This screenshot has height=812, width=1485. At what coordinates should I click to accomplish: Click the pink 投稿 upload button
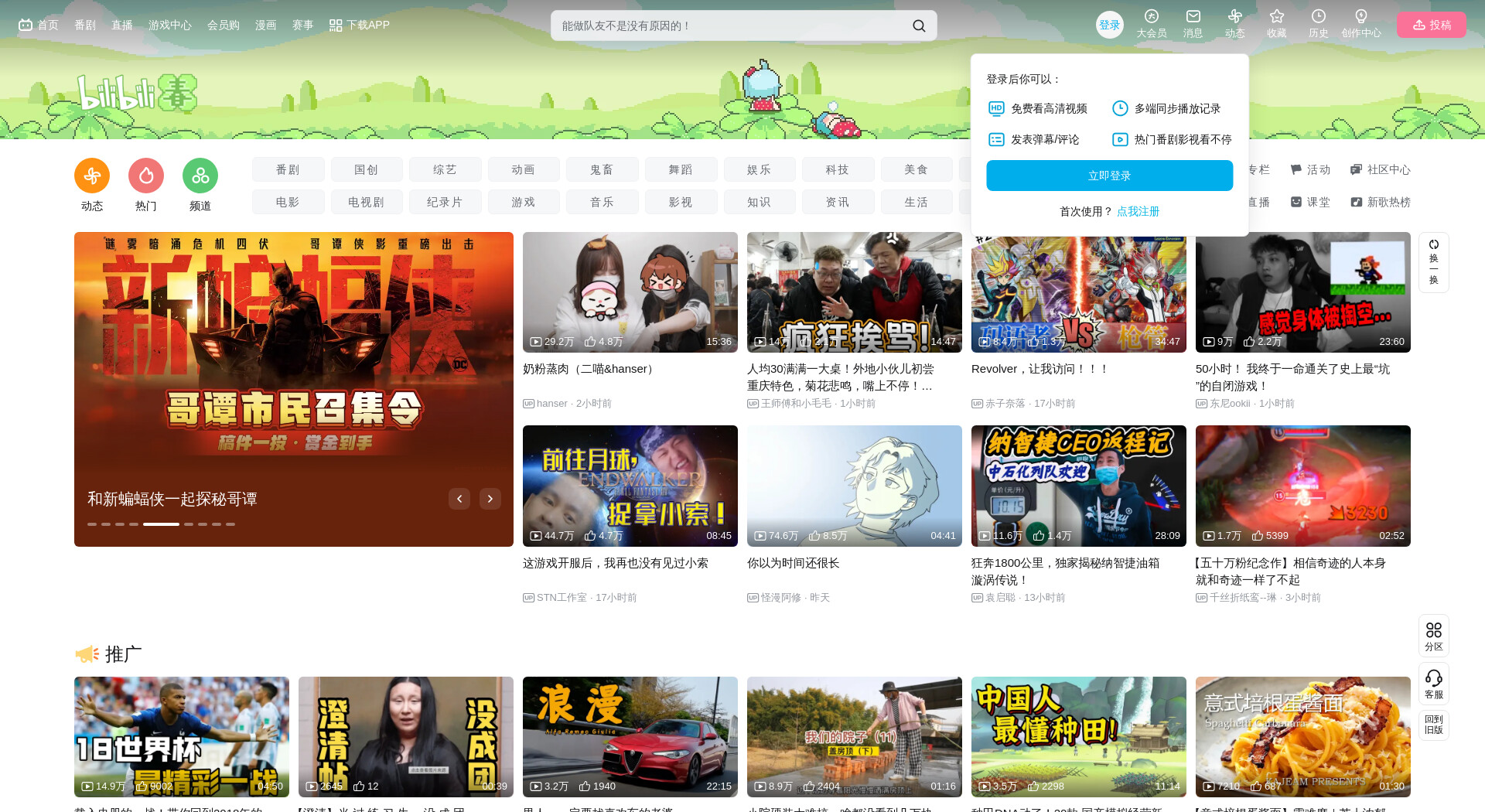(1431, 25)
